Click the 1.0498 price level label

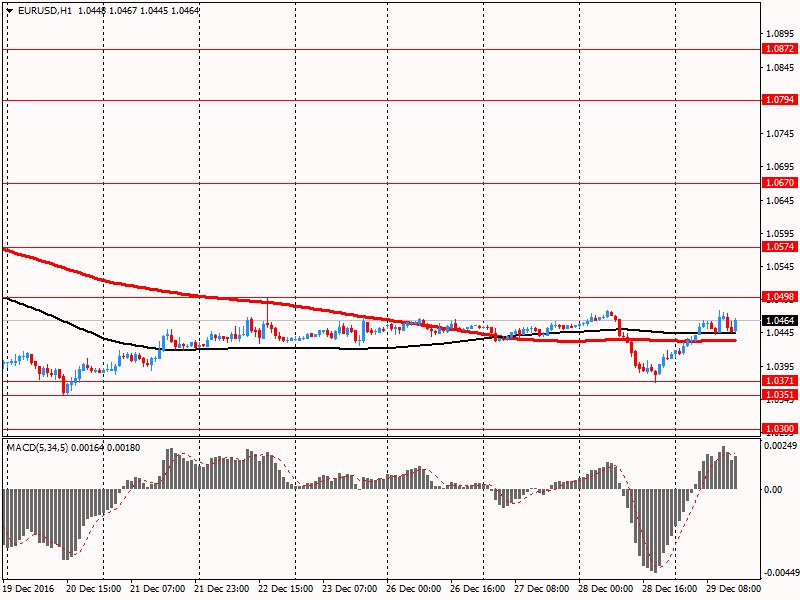[x=780, y=297]
